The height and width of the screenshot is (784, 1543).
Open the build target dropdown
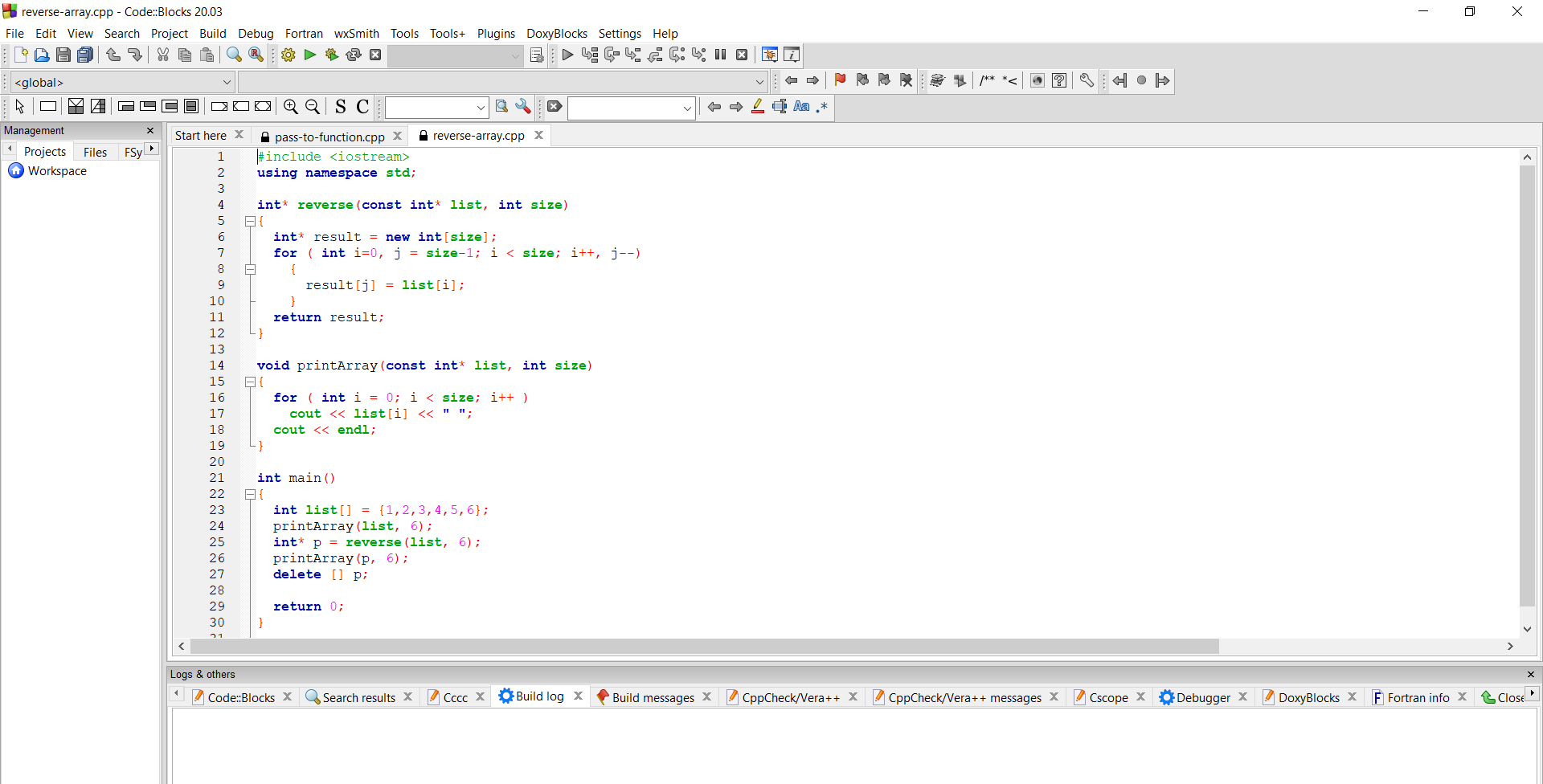point(456,55)
